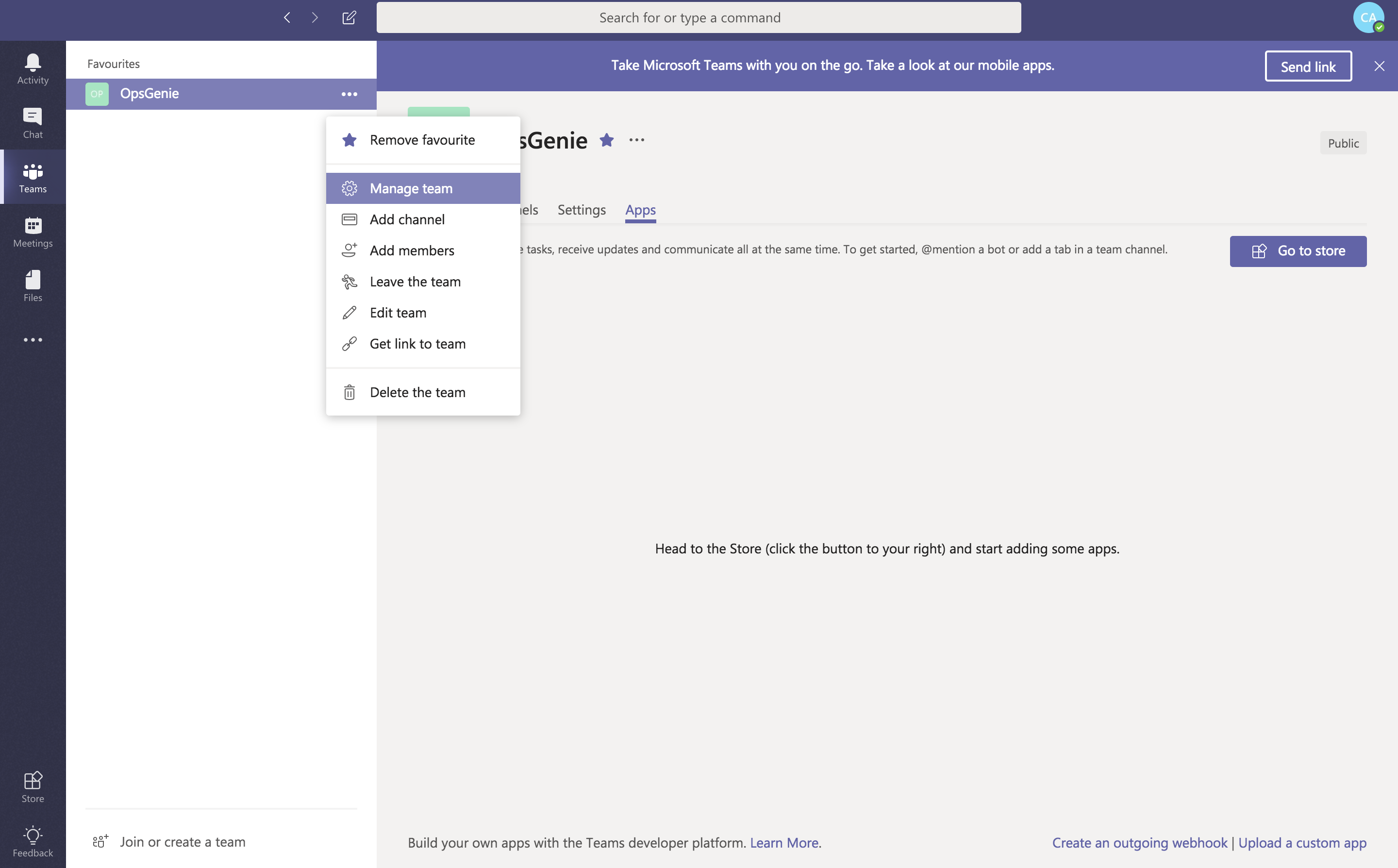Click the compose new message icon
This screenshot has height=868, width=1398.
349,17
